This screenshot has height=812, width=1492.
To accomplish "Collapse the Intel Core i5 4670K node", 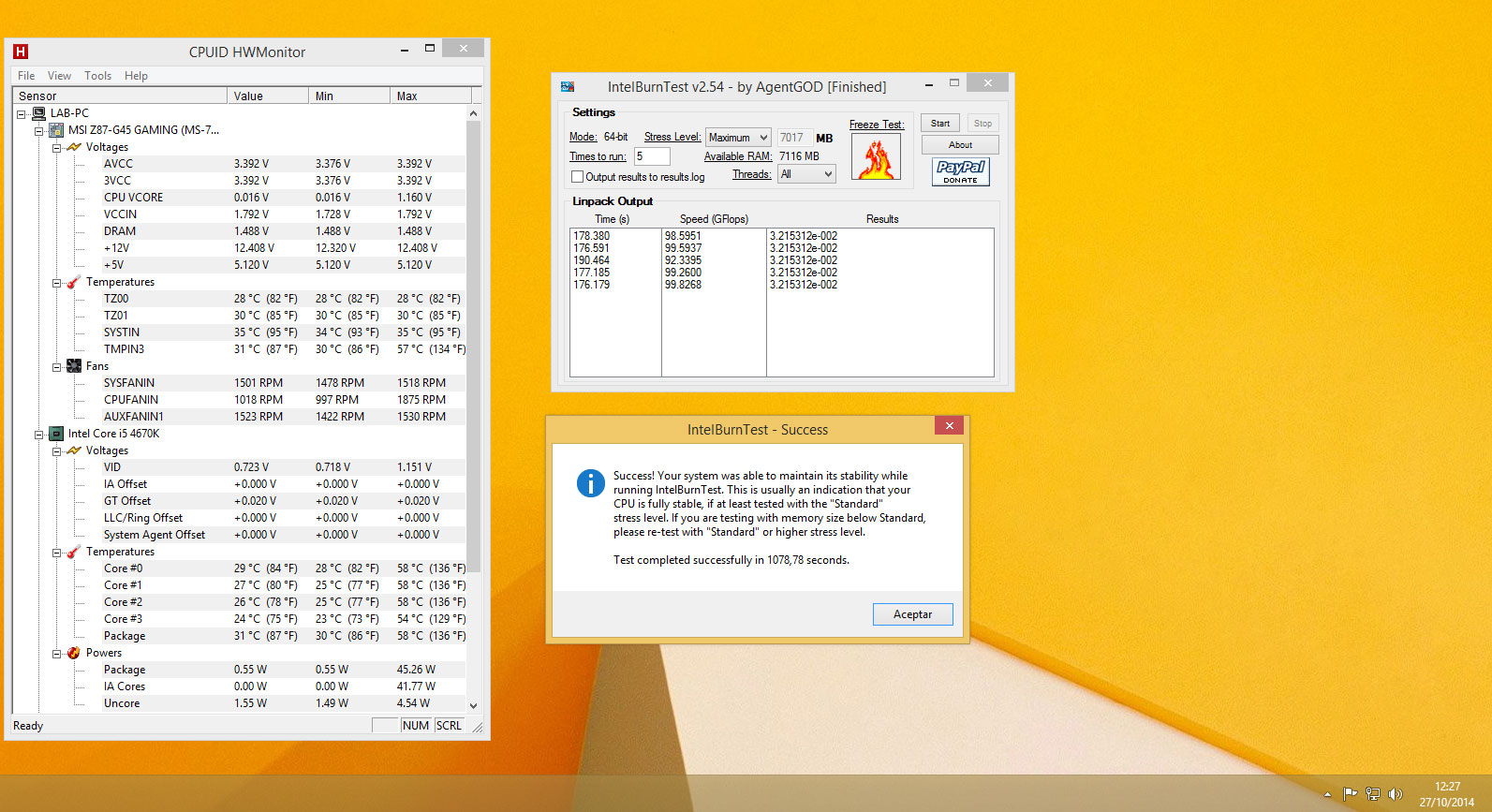I will pyautogui.click(x=39, y=434).
